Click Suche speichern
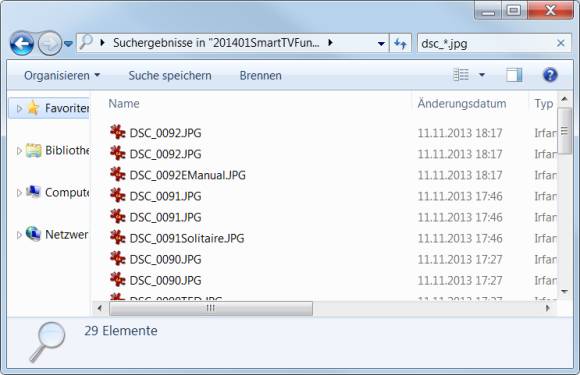 click(170, 75)
